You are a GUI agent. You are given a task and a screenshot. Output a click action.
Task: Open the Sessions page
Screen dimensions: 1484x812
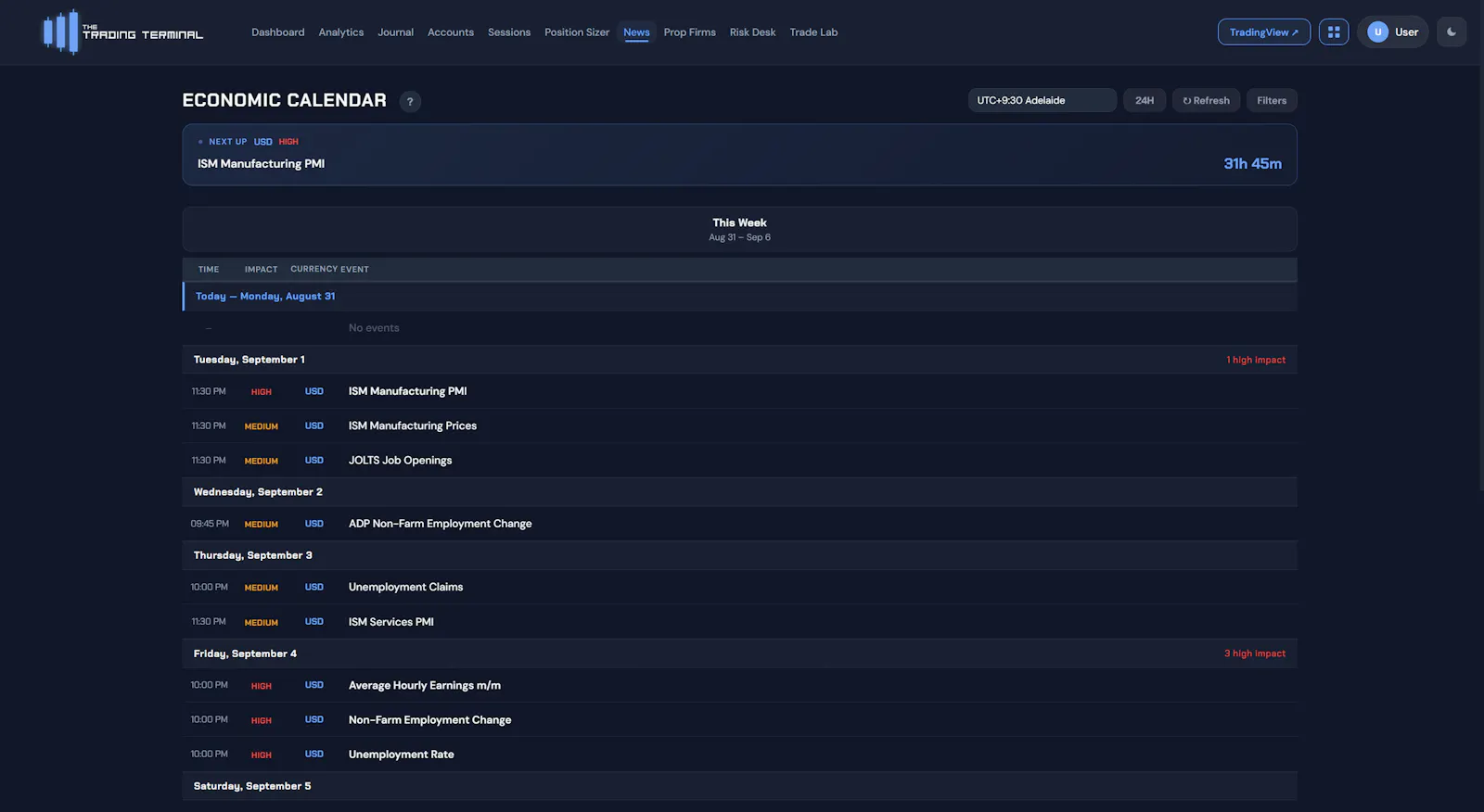[509, 32]
